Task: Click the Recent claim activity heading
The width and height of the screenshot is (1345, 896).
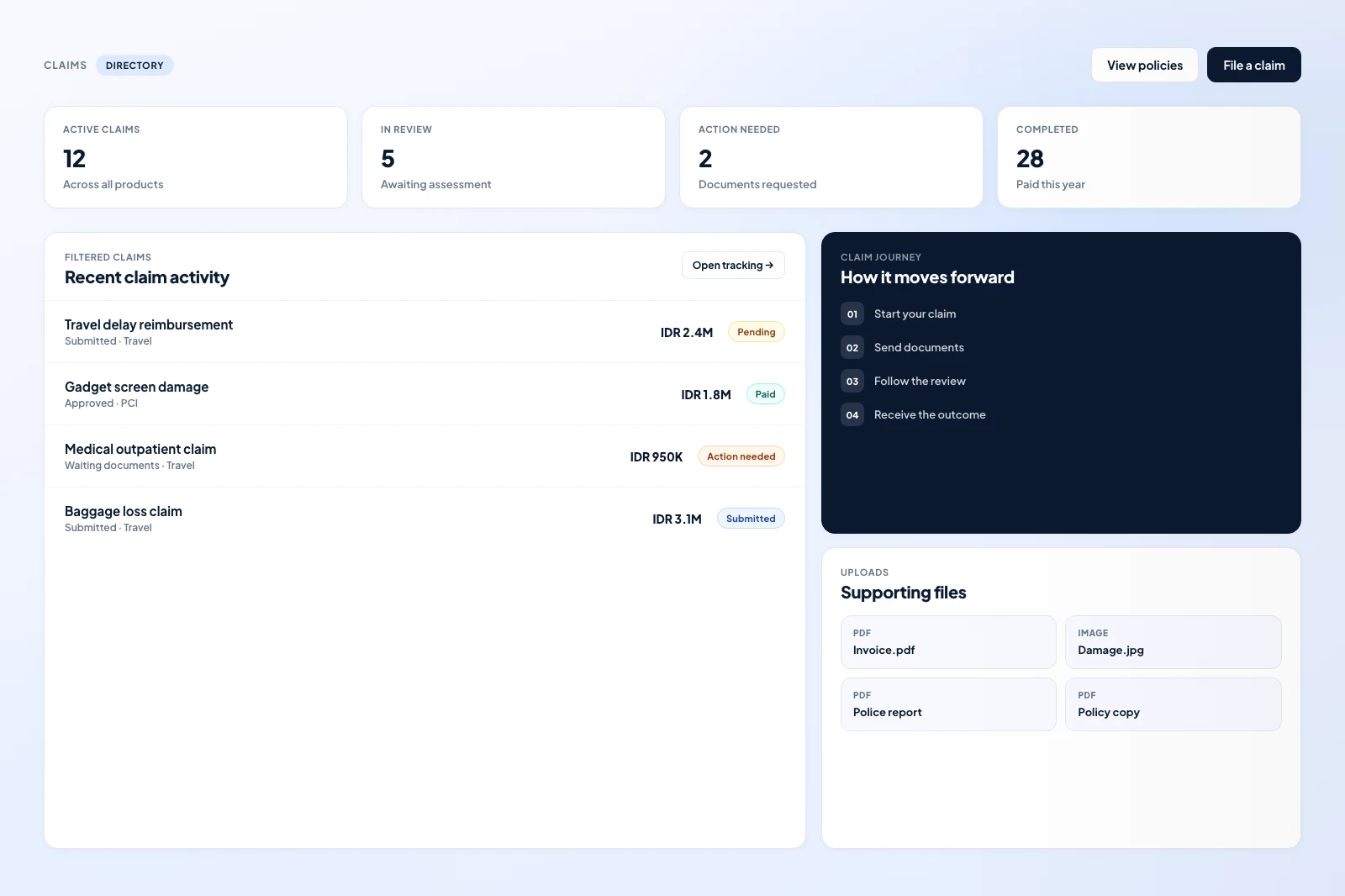Action: (147, 277)
